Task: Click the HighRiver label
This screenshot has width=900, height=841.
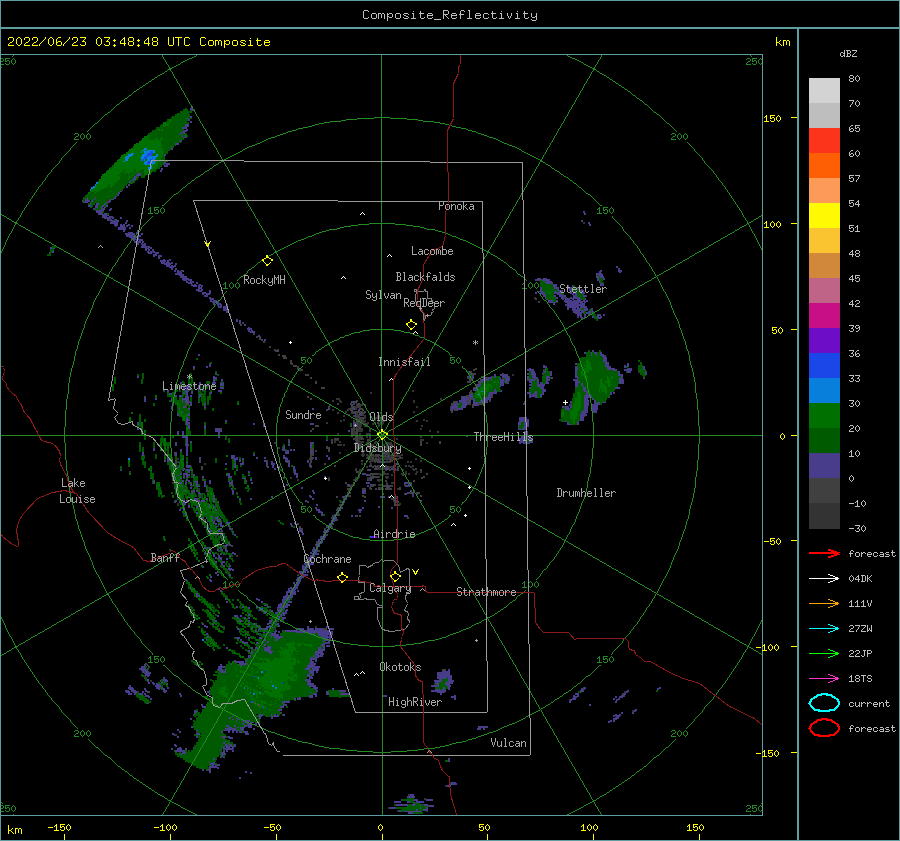Action: [x=415, y=702]
